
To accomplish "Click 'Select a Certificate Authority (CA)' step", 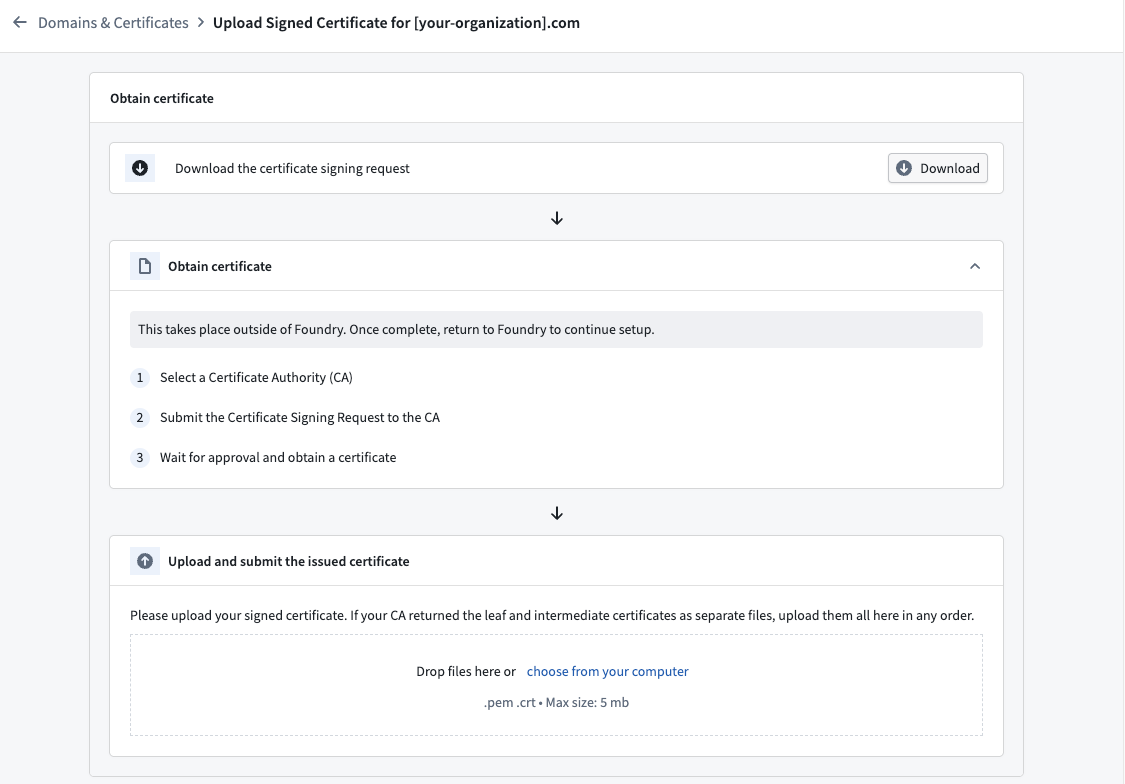I will coord(256,377).
